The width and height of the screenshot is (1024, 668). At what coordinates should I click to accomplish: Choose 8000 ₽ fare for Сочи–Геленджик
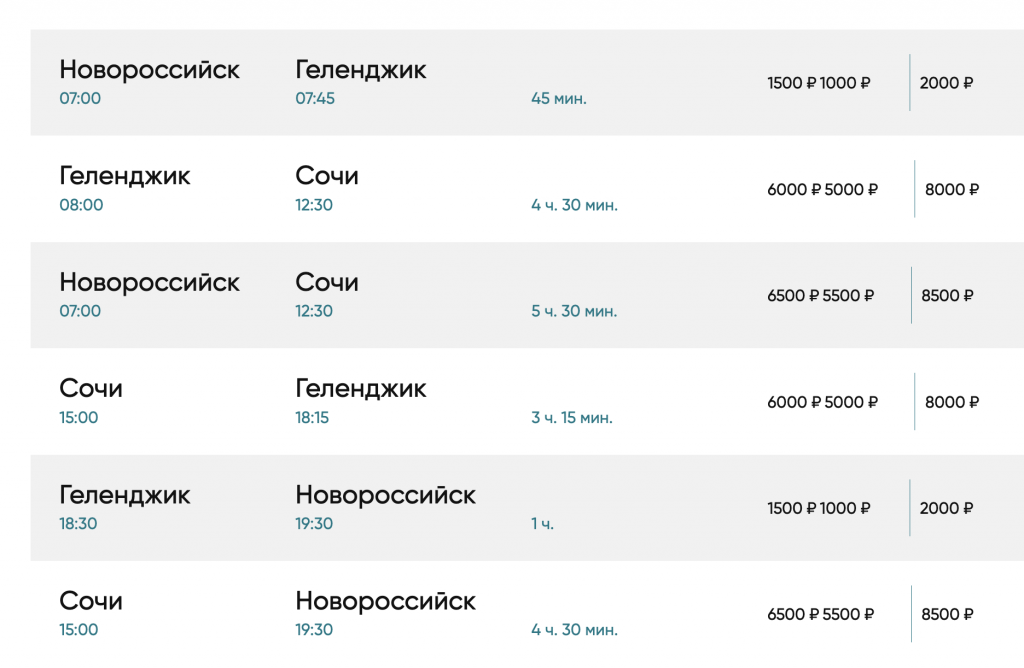pos(952,402)
